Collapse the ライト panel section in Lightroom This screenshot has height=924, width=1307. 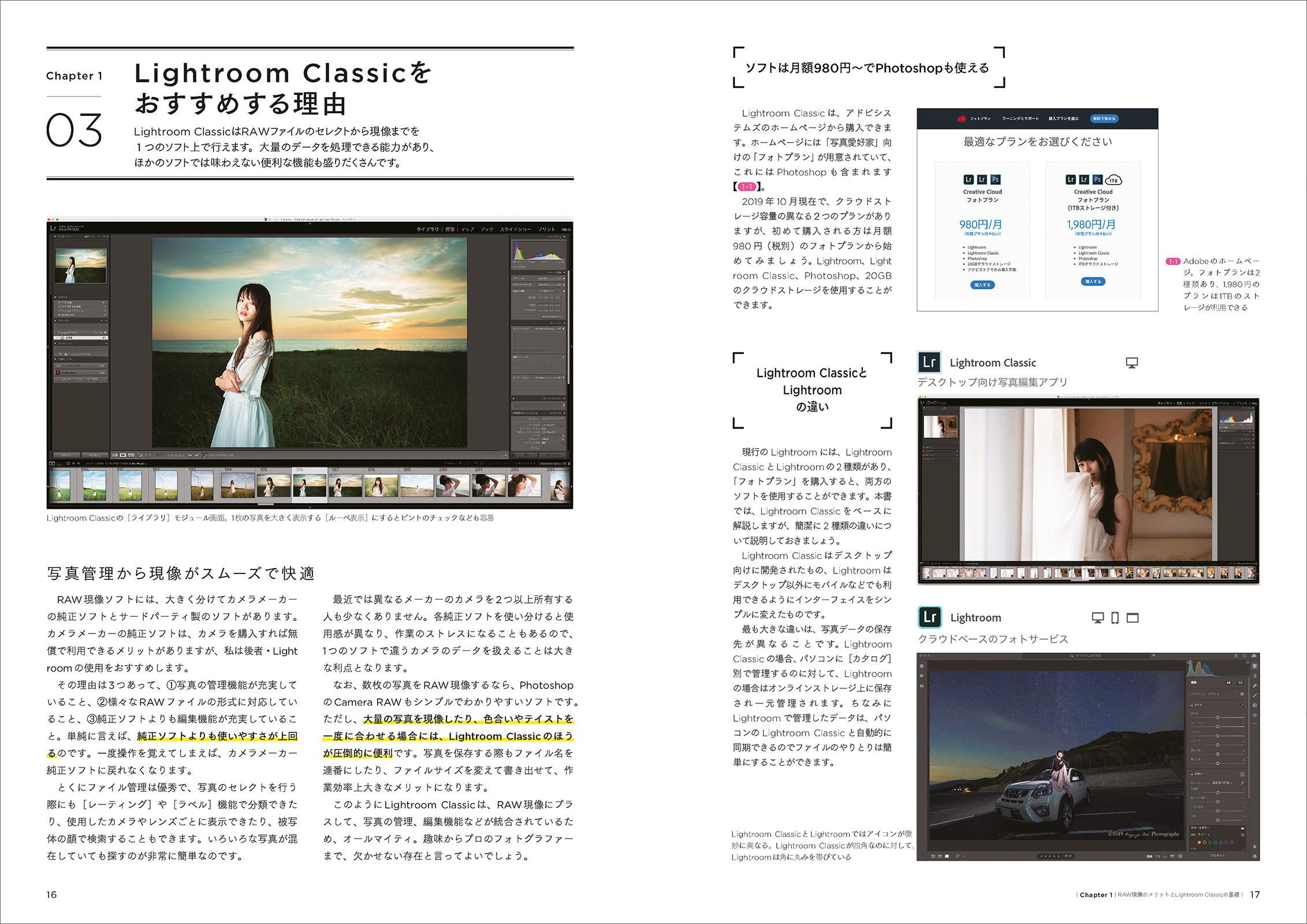point(1191,705)
